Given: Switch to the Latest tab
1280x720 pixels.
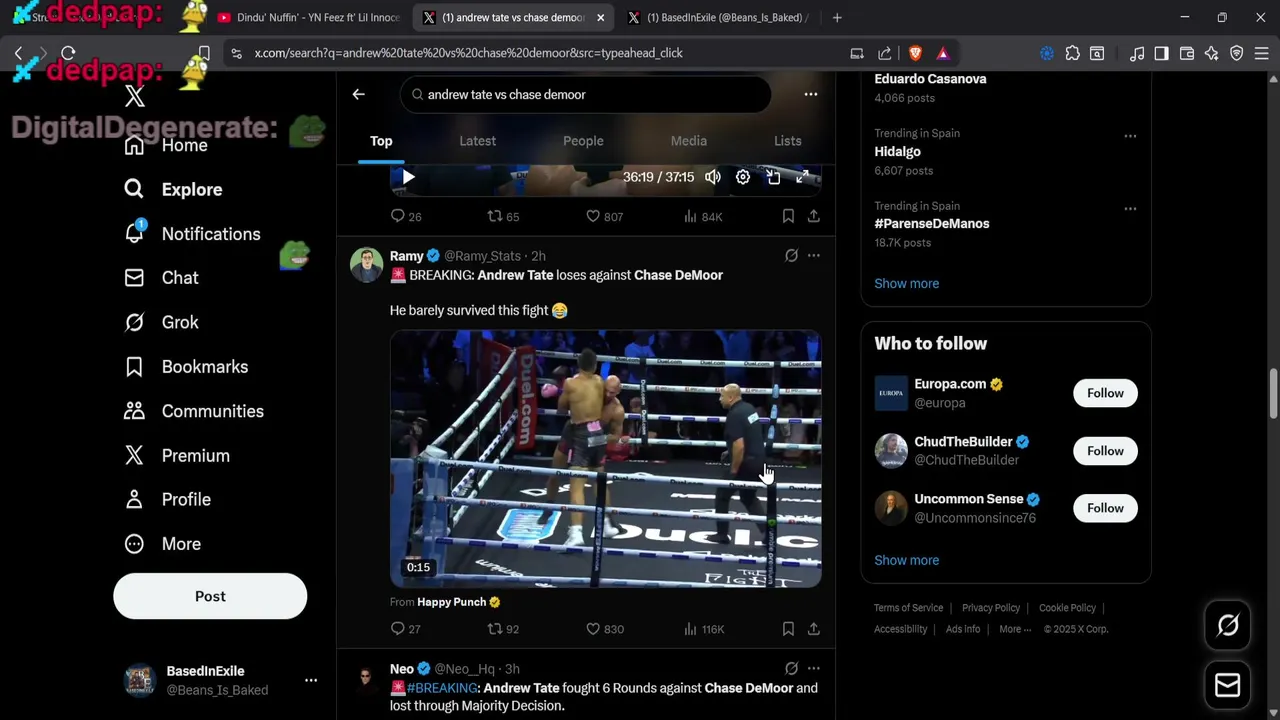Looking at the screenshot, I should 477,141.
